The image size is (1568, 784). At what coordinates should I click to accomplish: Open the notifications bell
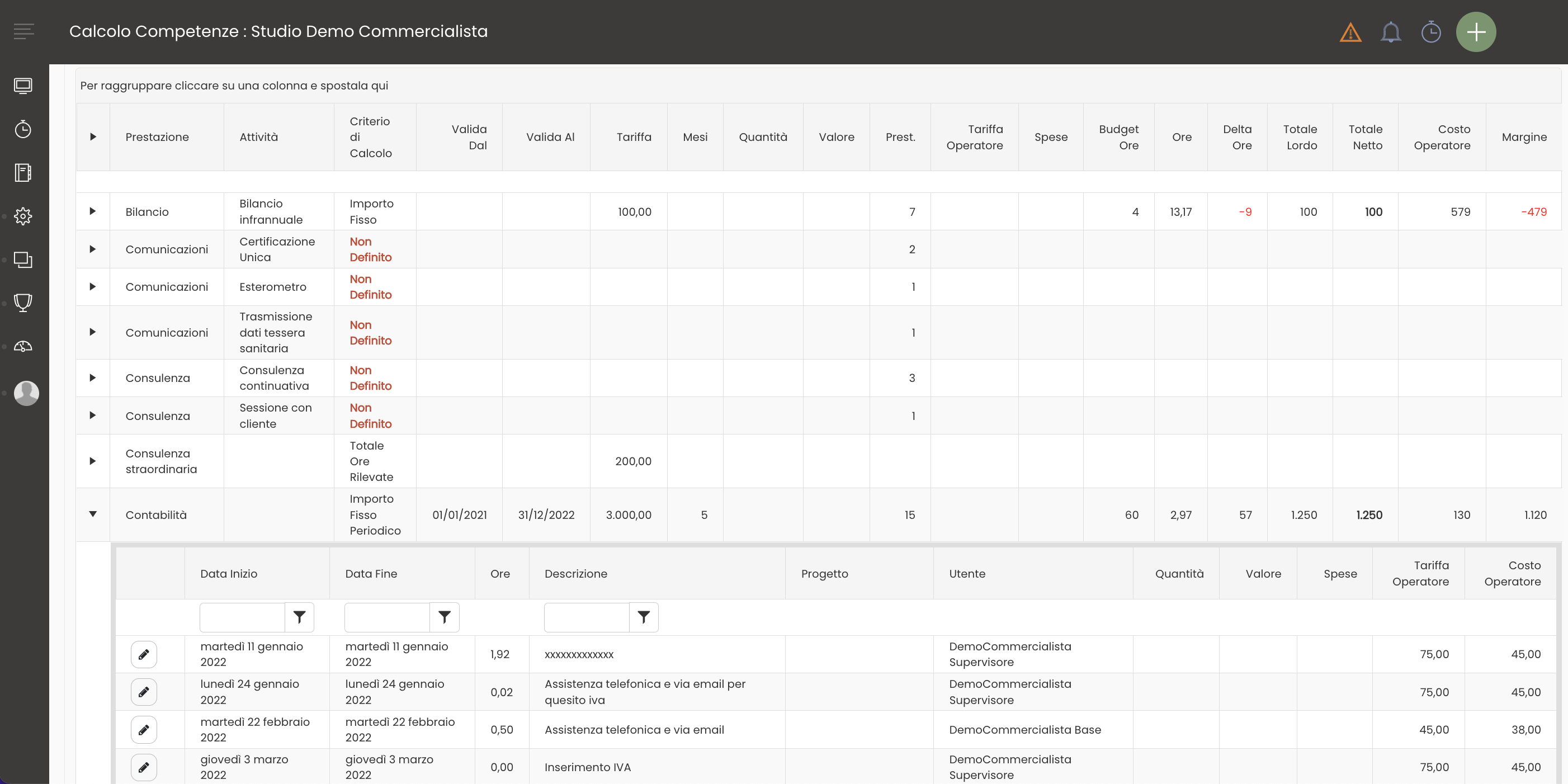1390,32
